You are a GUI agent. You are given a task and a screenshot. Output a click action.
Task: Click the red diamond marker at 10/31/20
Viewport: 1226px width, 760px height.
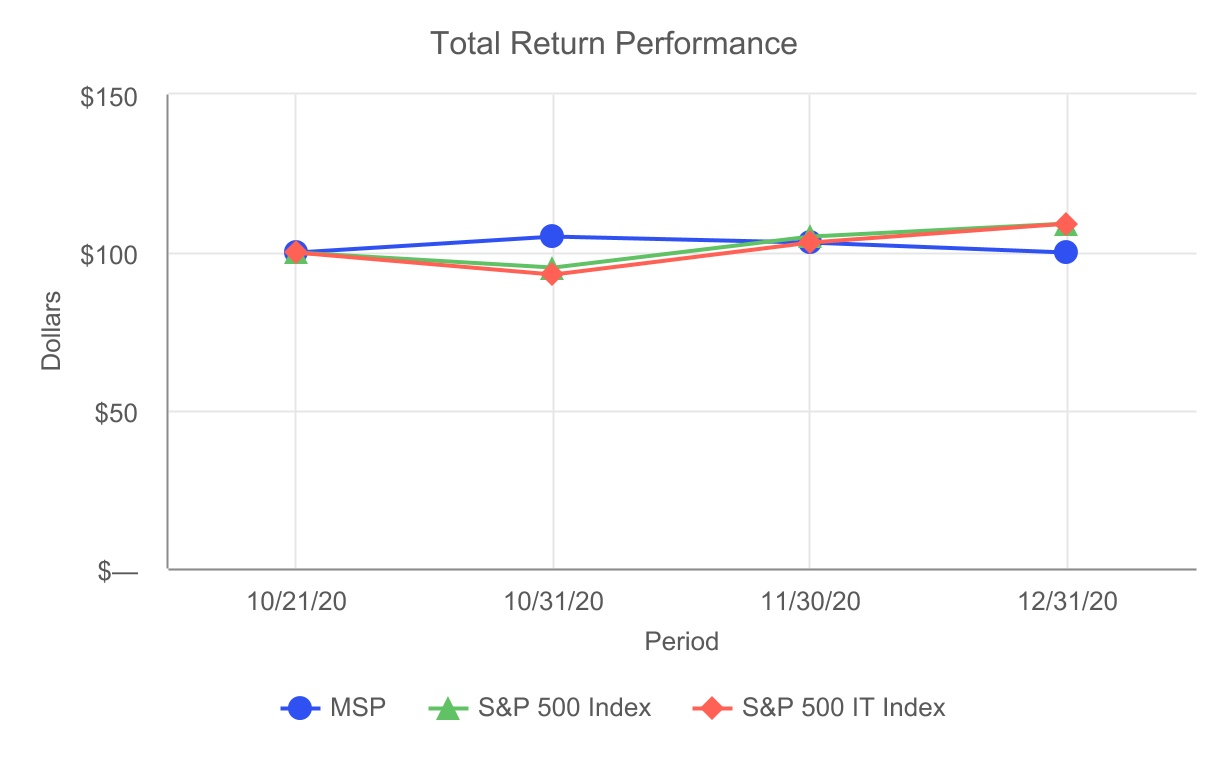552,273
